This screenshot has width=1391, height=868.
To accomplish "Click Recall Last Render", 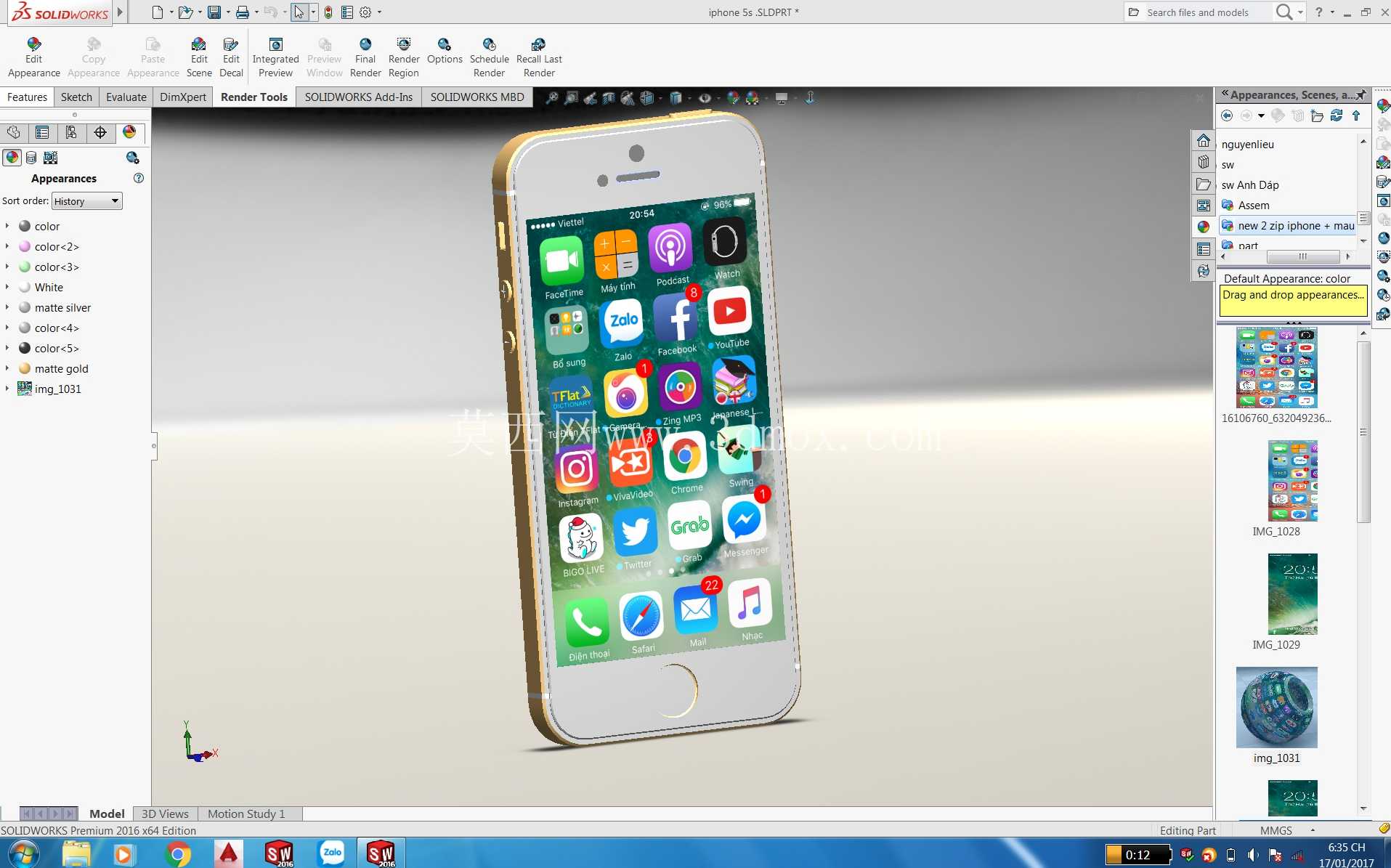I will coord(539,57).
